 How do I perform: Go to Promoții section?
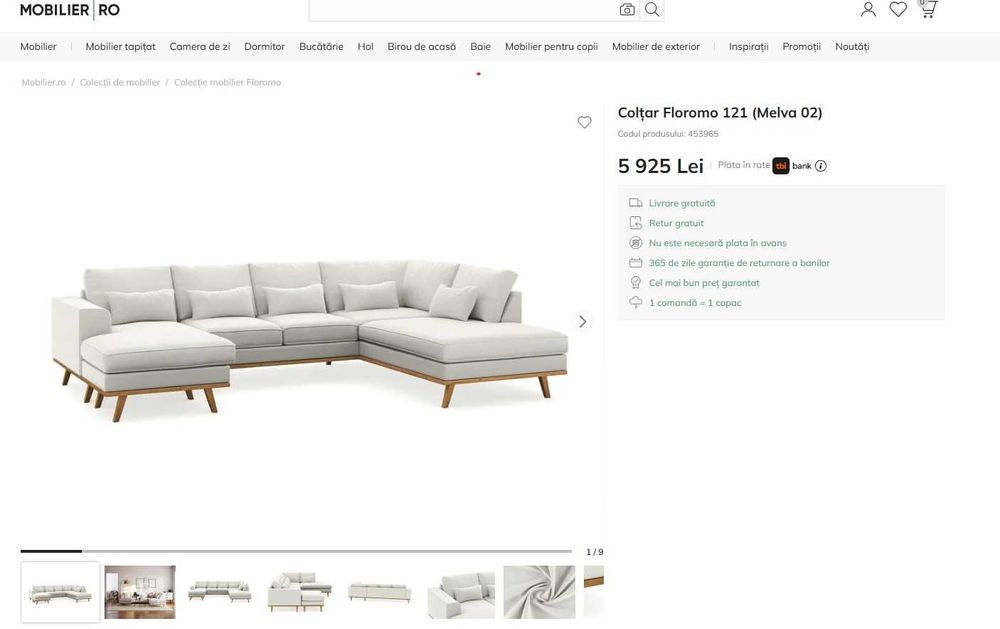point(801,47)
